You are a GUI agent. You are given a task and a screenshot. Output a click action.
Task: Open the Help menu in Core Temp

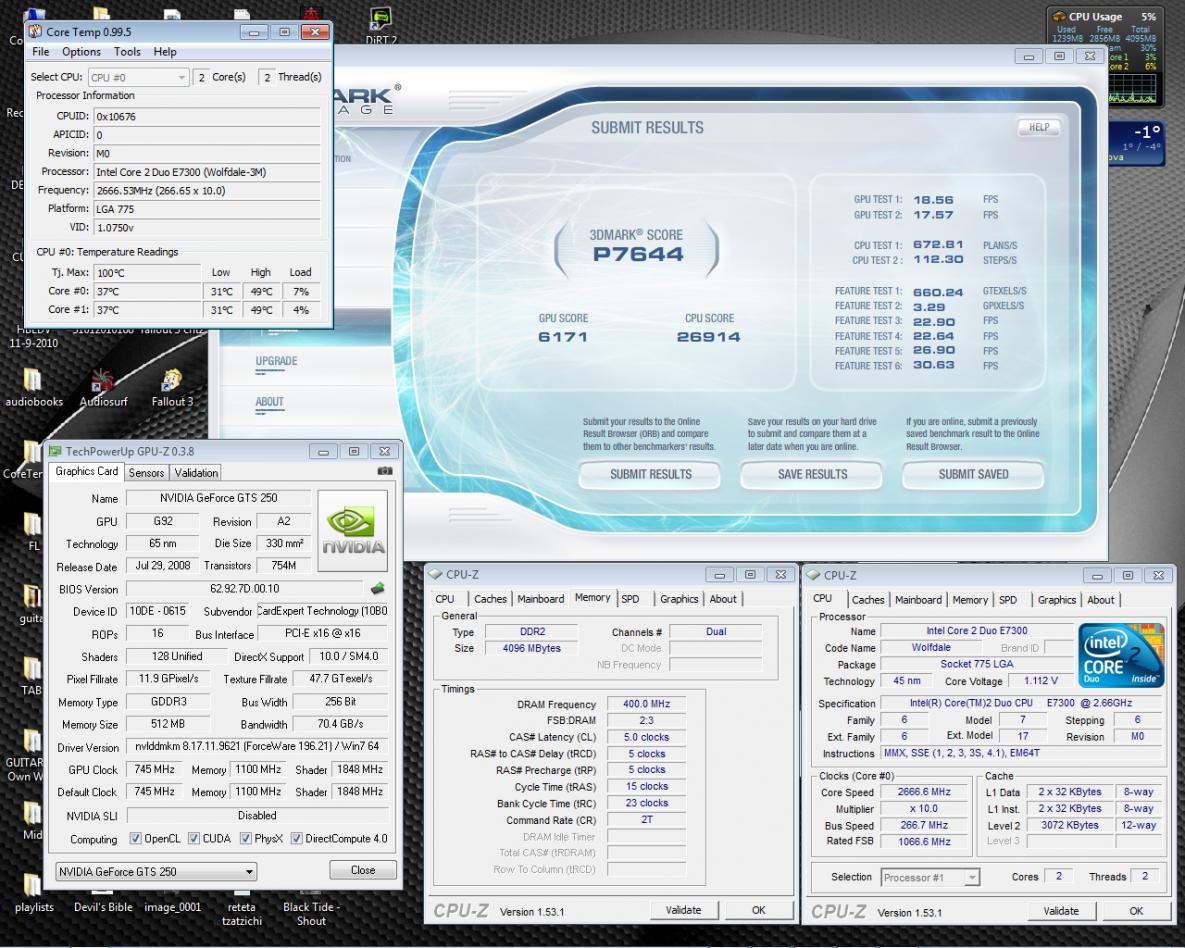(165, 51)
